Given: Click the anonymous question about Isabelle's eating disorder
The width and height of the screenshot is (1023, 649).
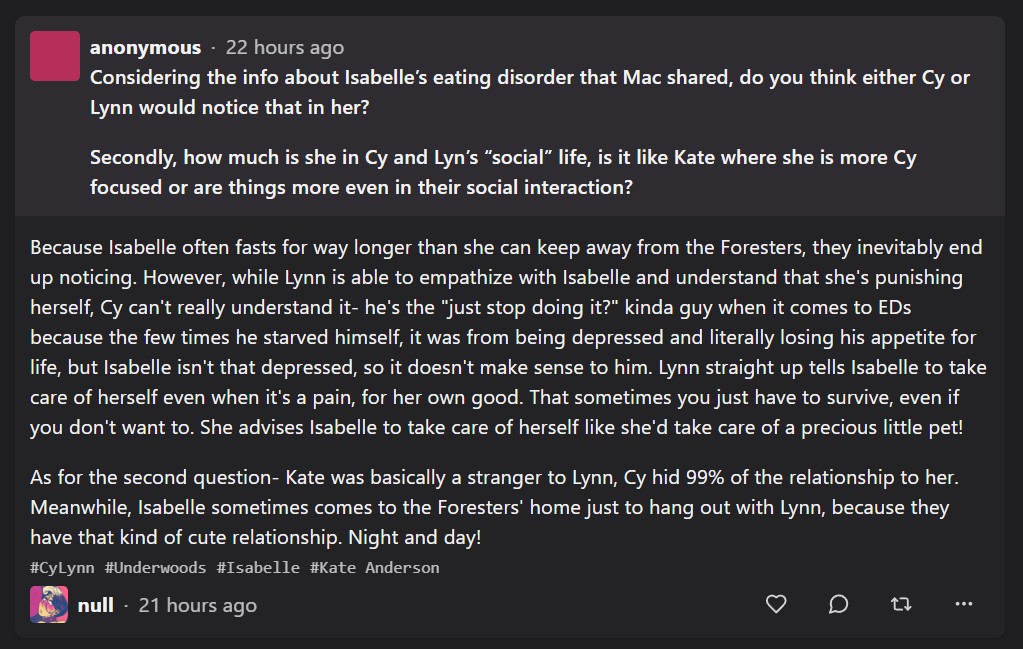Looking at the screenshot, I should (530, 92).
